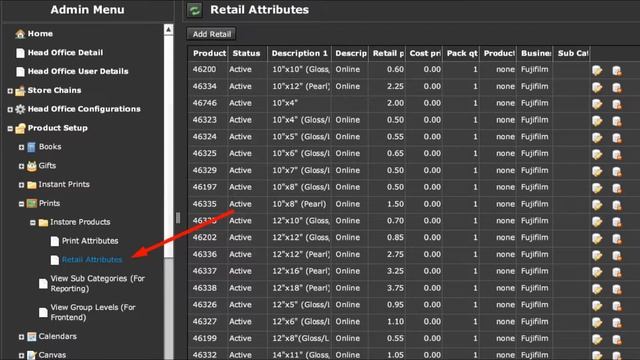Open View Group Levels (For Frontend)
Screen dimensions: 640x360
[x=93, y=312]
